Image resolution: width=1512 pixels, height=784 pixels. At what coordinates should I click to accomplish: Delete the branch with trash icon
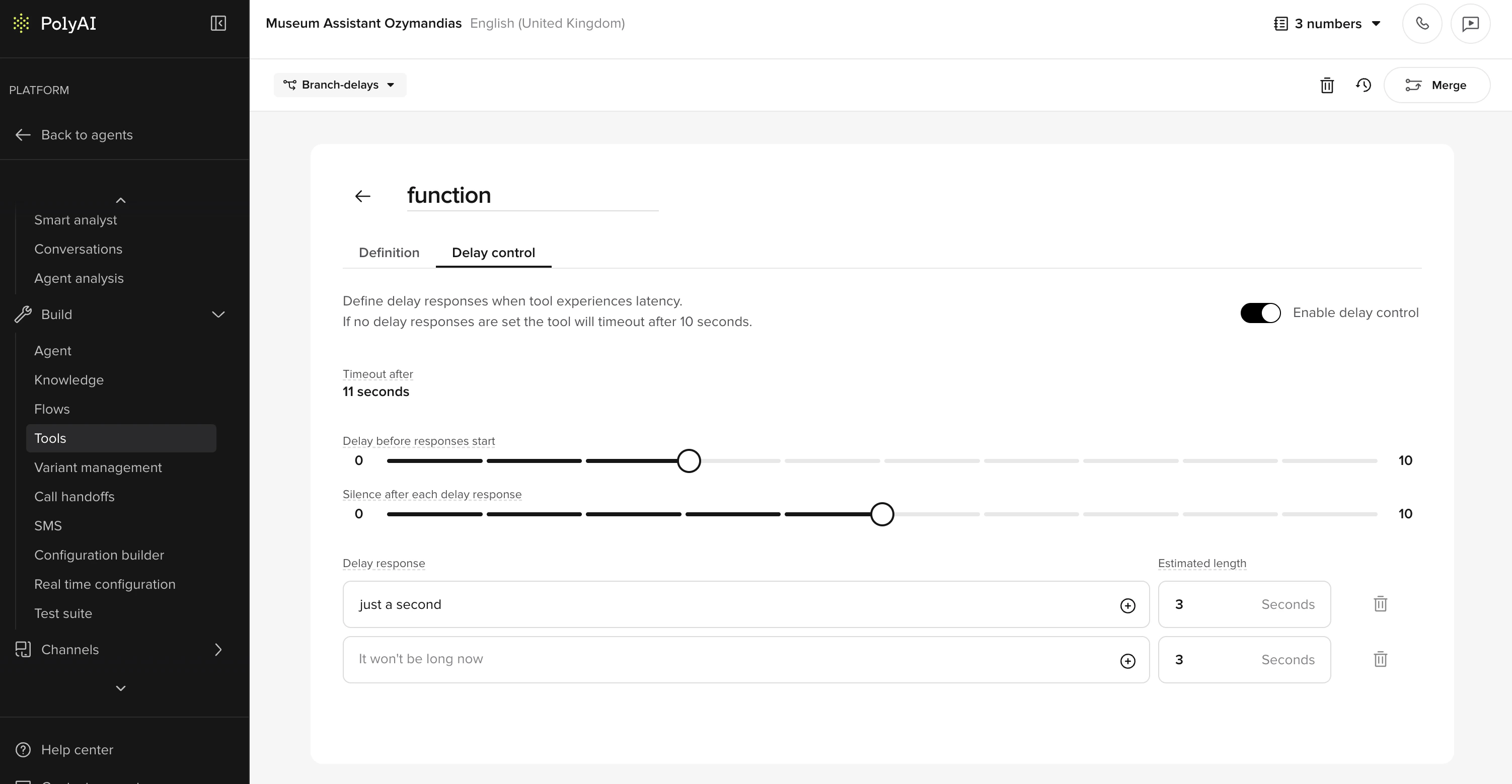pos(1326,85)
